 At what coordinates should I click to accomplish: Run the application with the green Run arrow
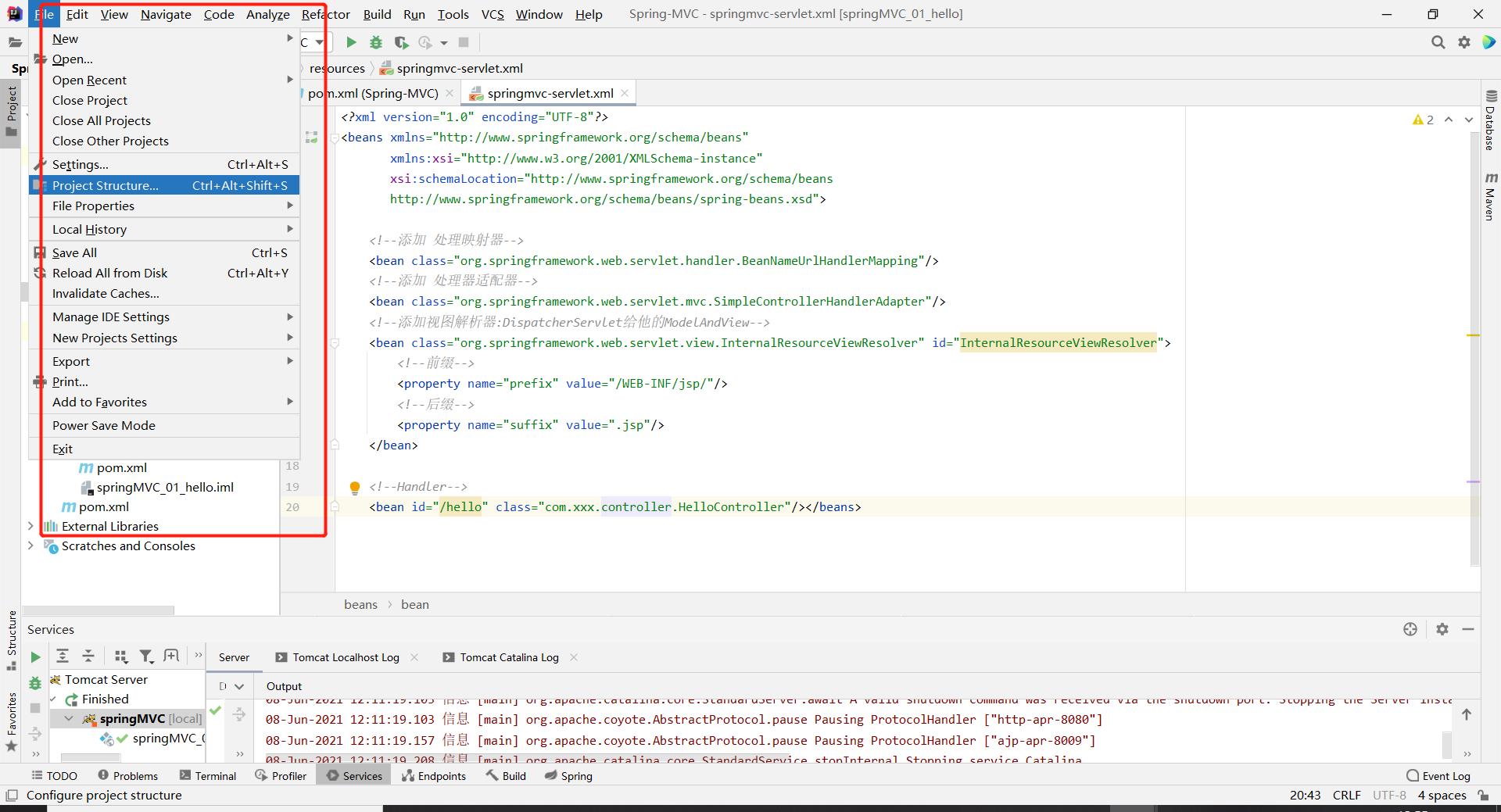tap(351, 42)
